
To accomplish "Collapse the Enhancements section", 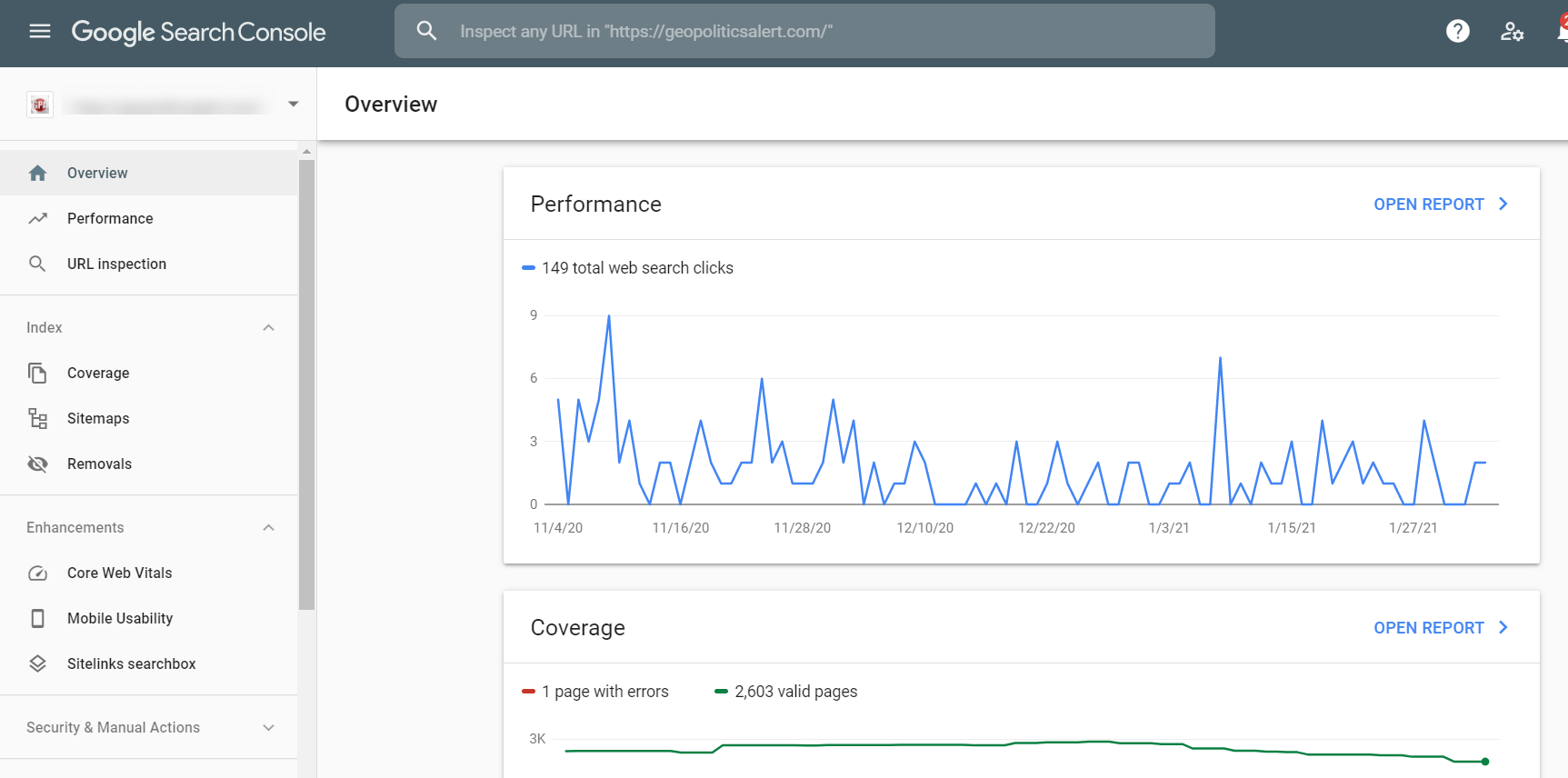I will (268, 527).
